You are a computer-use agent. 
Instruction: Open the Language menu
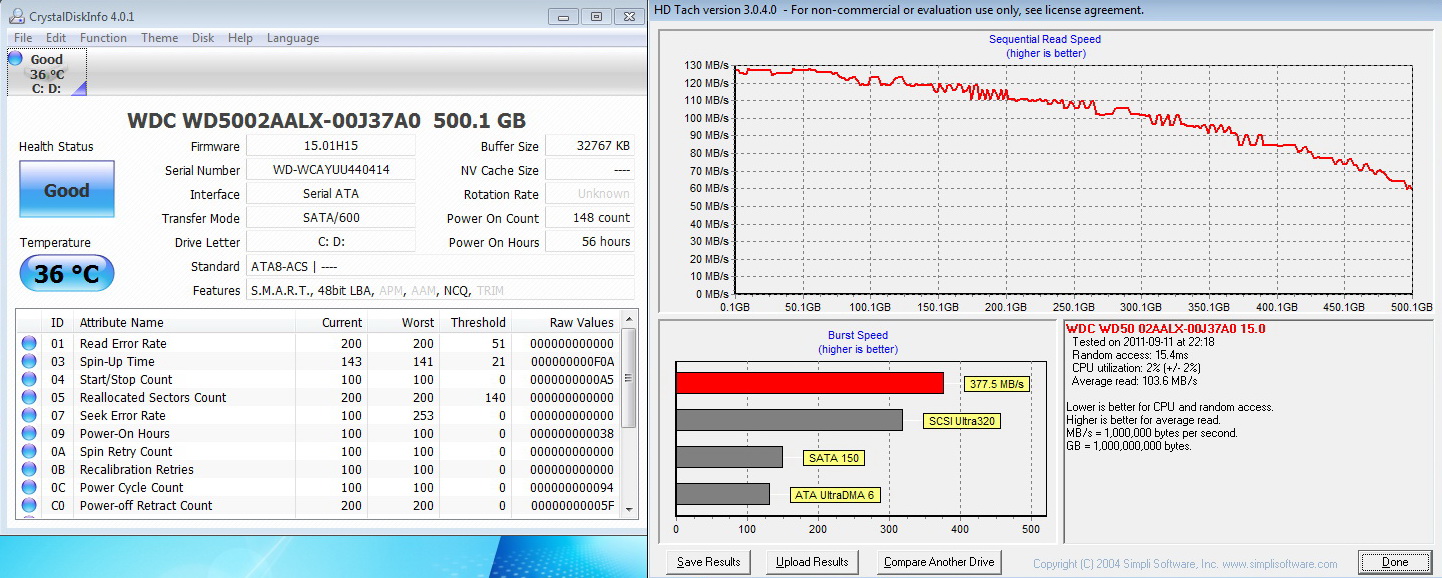coord(293,38)
